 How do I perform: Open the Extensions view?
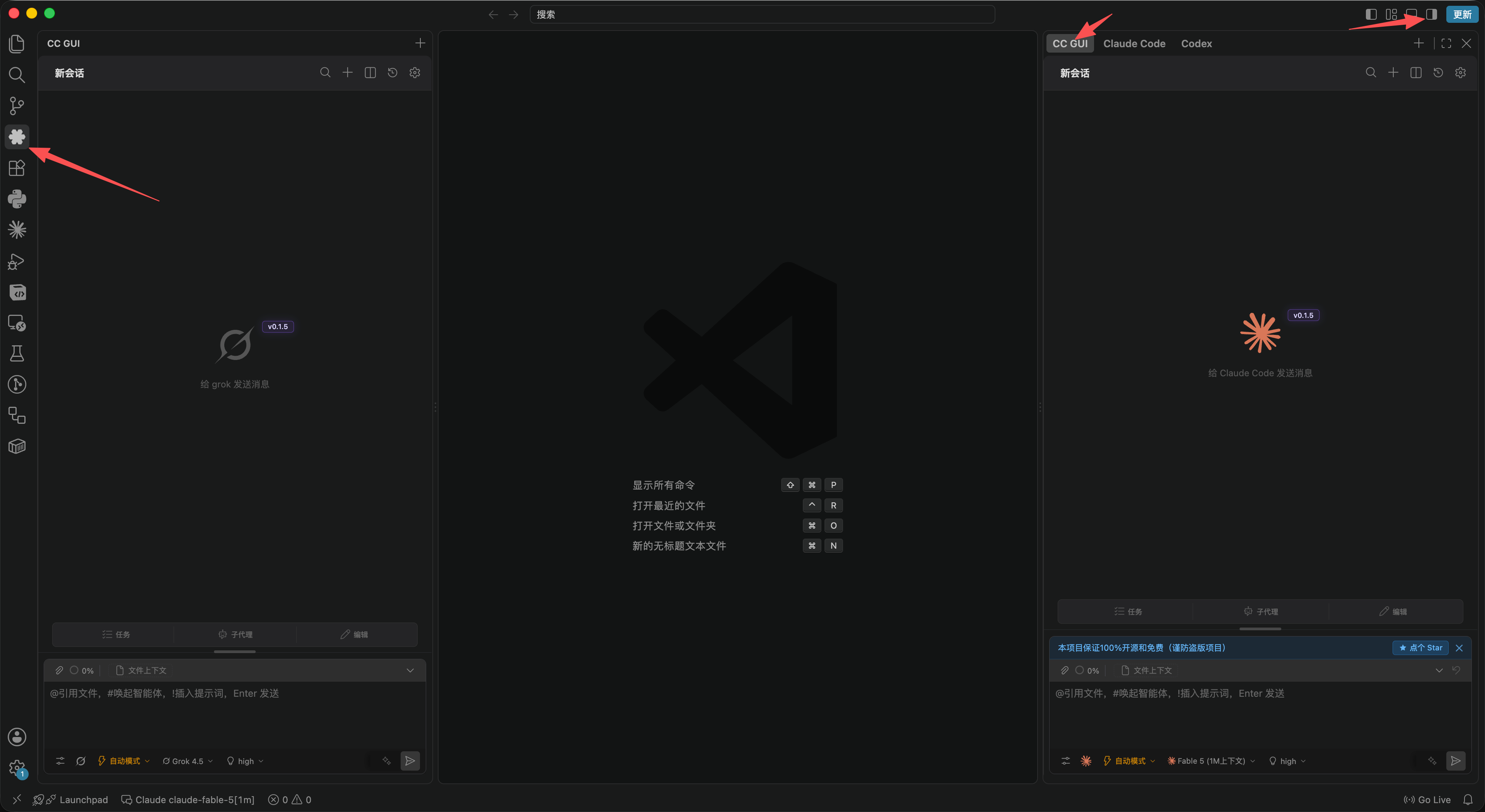tap(17, 168)
